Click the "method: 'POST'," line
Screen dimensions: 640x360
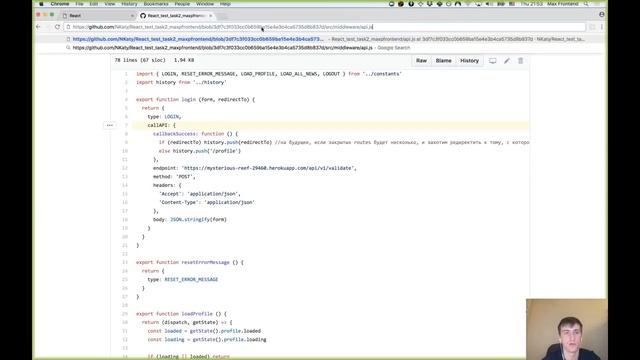(174, 177)
